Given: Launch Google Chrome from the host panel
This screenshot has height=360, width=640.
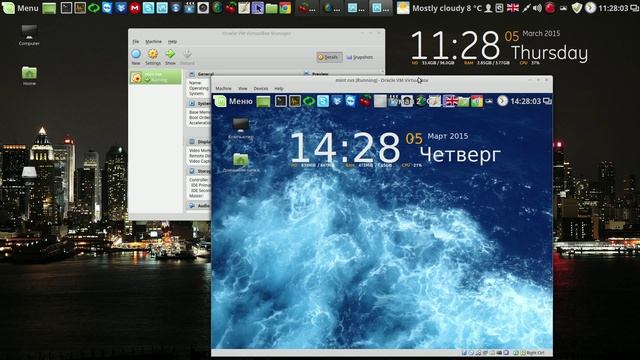Looking at the screenshot, I should (285, 8).
